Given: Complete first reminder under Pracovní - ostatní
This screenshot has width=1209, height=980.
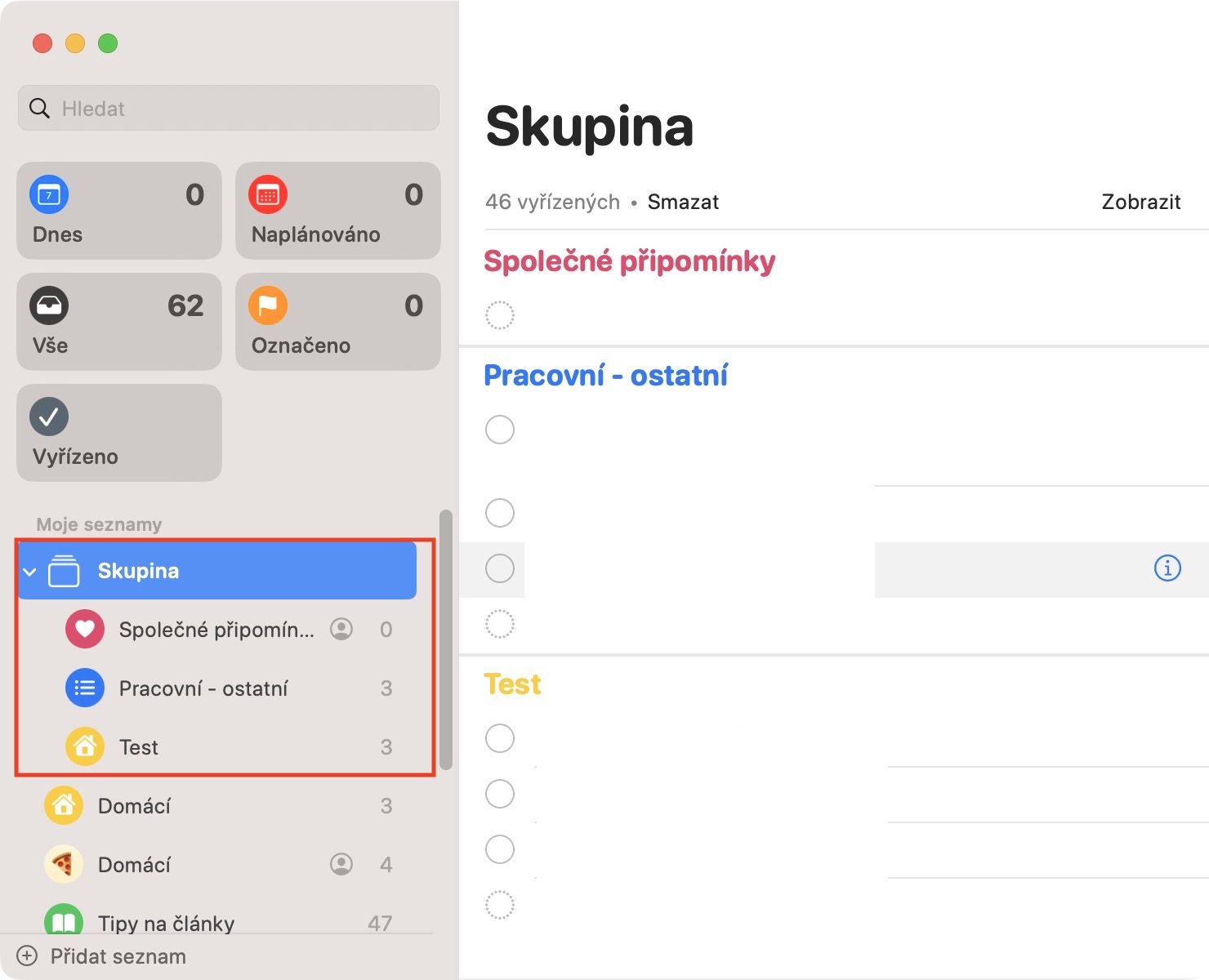Looking at the screenshot, I should [500, 430].
